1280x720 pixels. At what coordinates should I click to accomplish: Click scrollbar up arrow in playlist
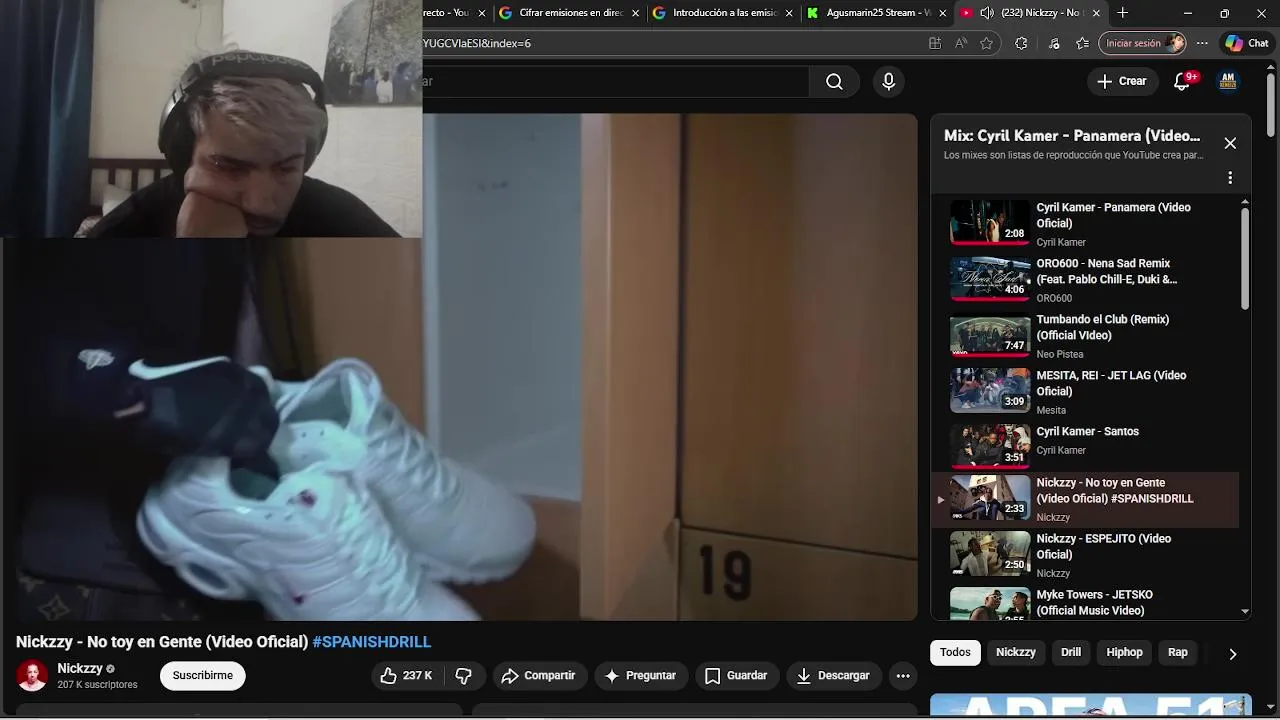tap(1245, 203)
